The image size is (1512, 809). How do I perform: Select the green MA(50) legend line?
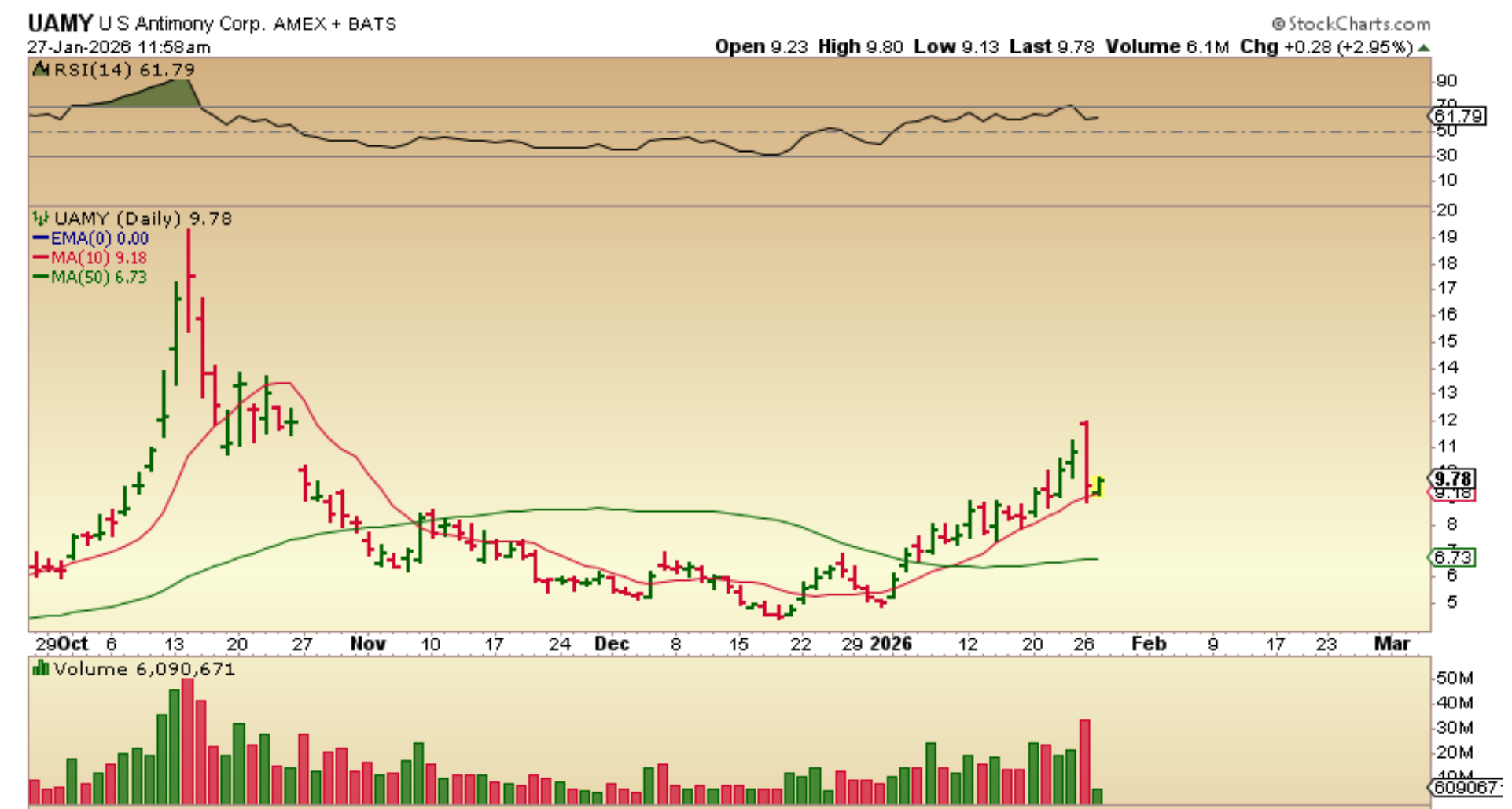(x=41, y=277)
